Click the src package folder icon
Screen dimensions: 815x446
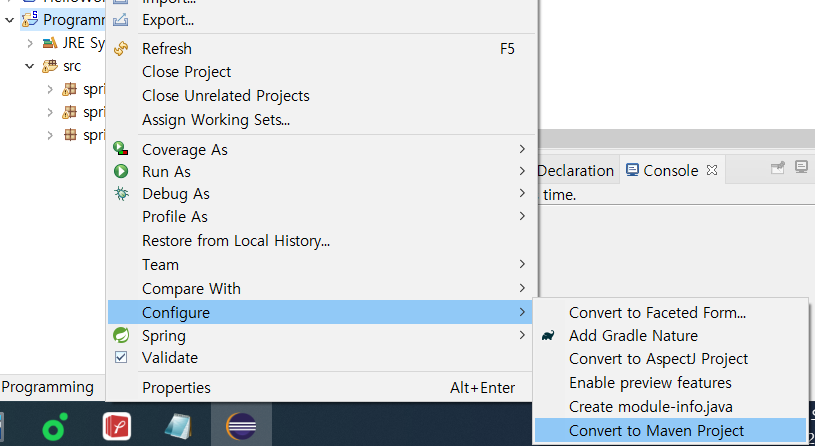click(x=50, y=66)
